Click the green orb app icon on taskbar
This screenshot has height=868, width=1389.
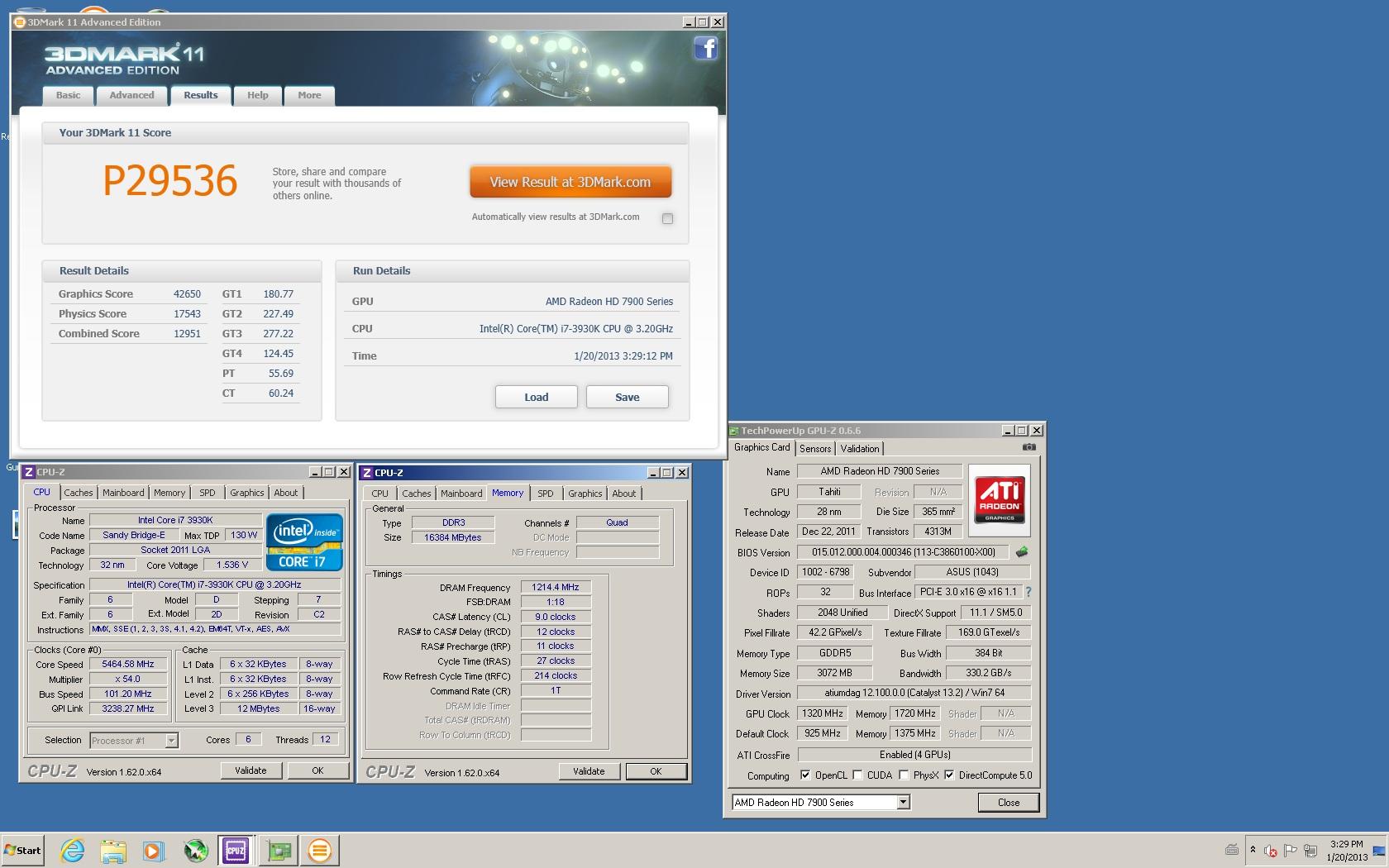pyautogui.click(x=195, y=850)
